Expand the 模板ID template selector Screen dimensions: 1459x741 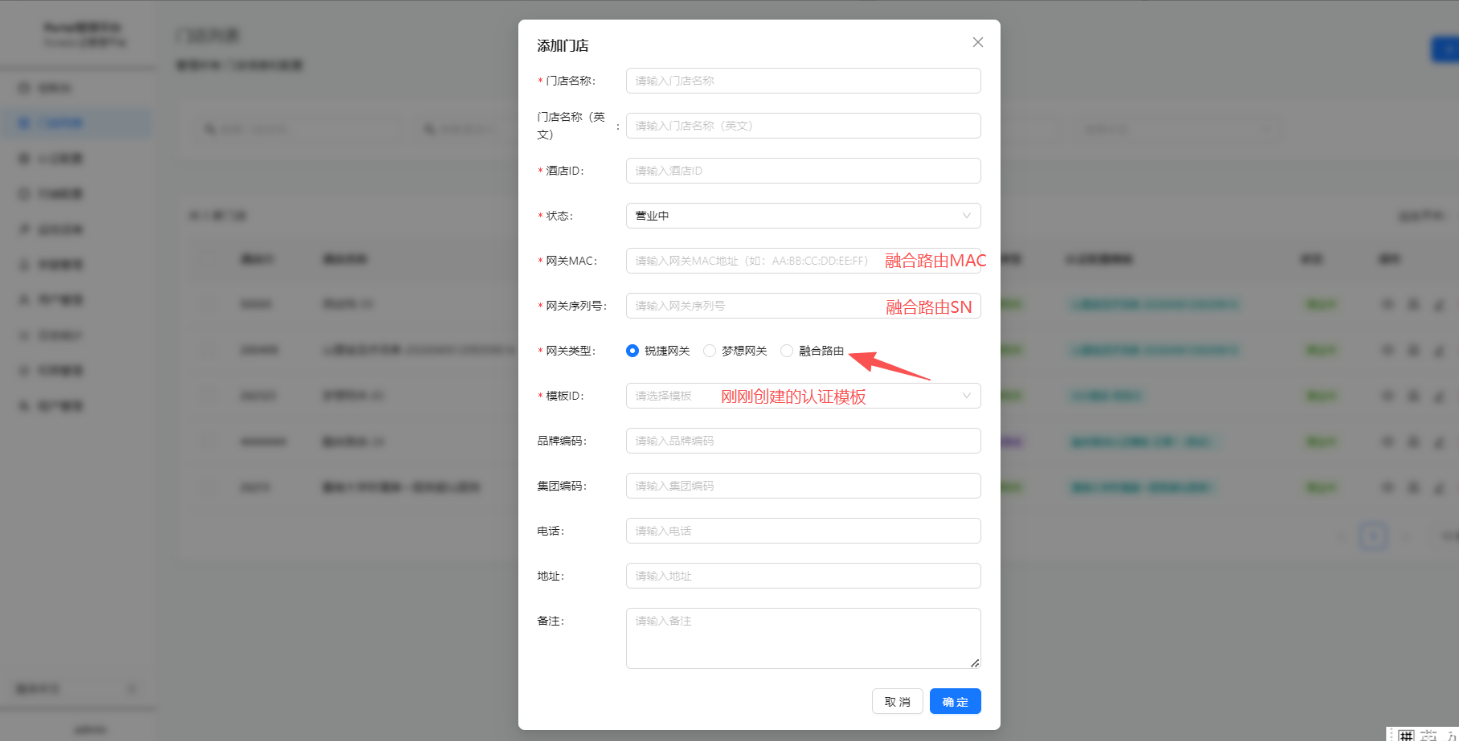click(x=803, y=396)
